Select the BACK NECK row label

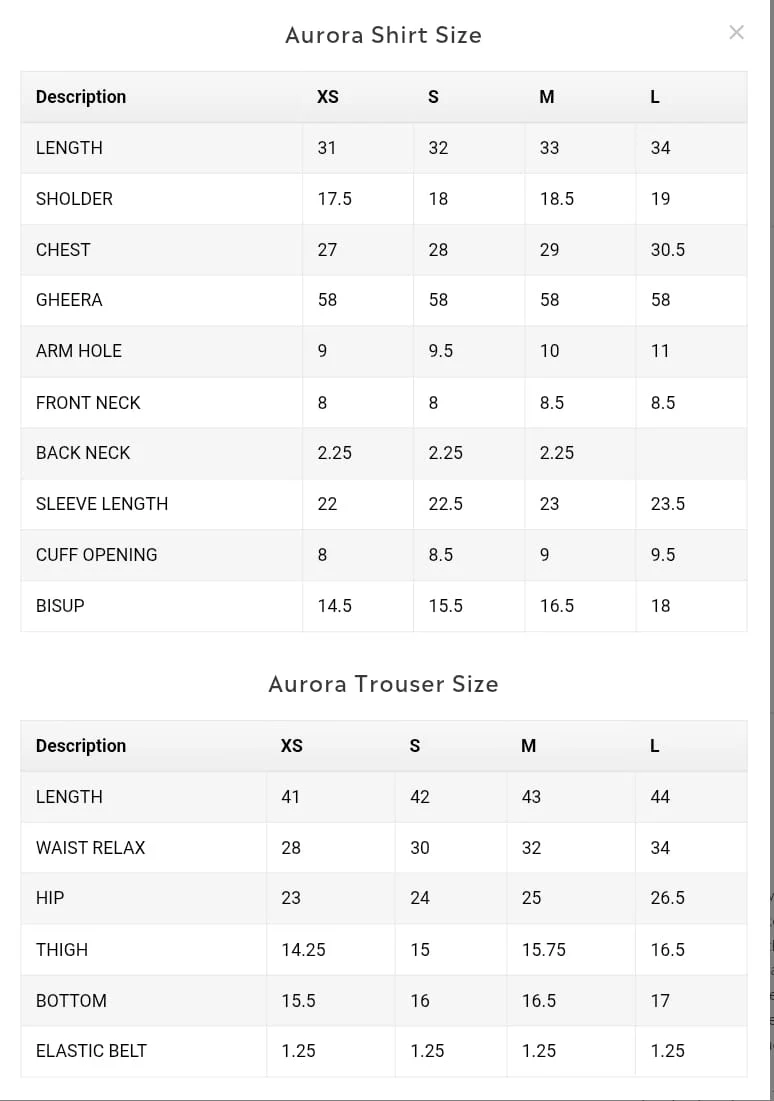(x=83, y=453)
